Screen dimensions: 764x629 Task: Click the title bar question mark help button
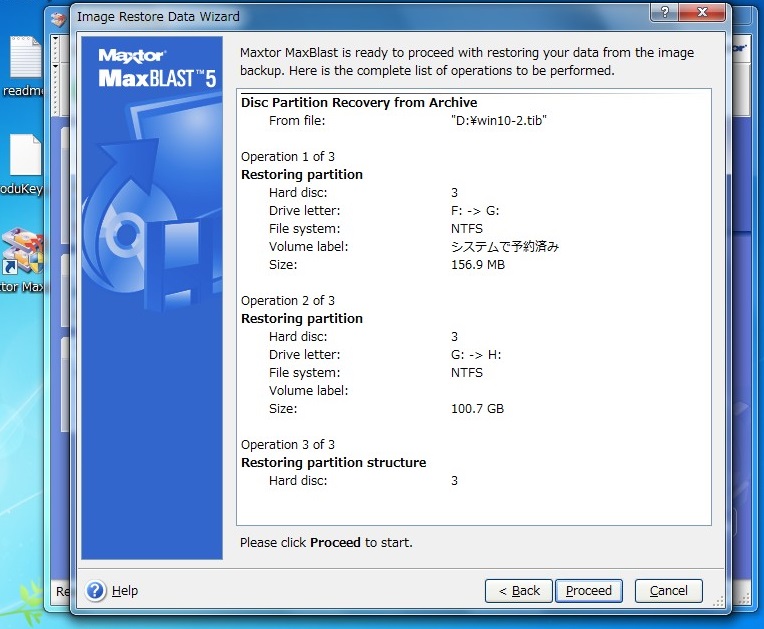664,12
